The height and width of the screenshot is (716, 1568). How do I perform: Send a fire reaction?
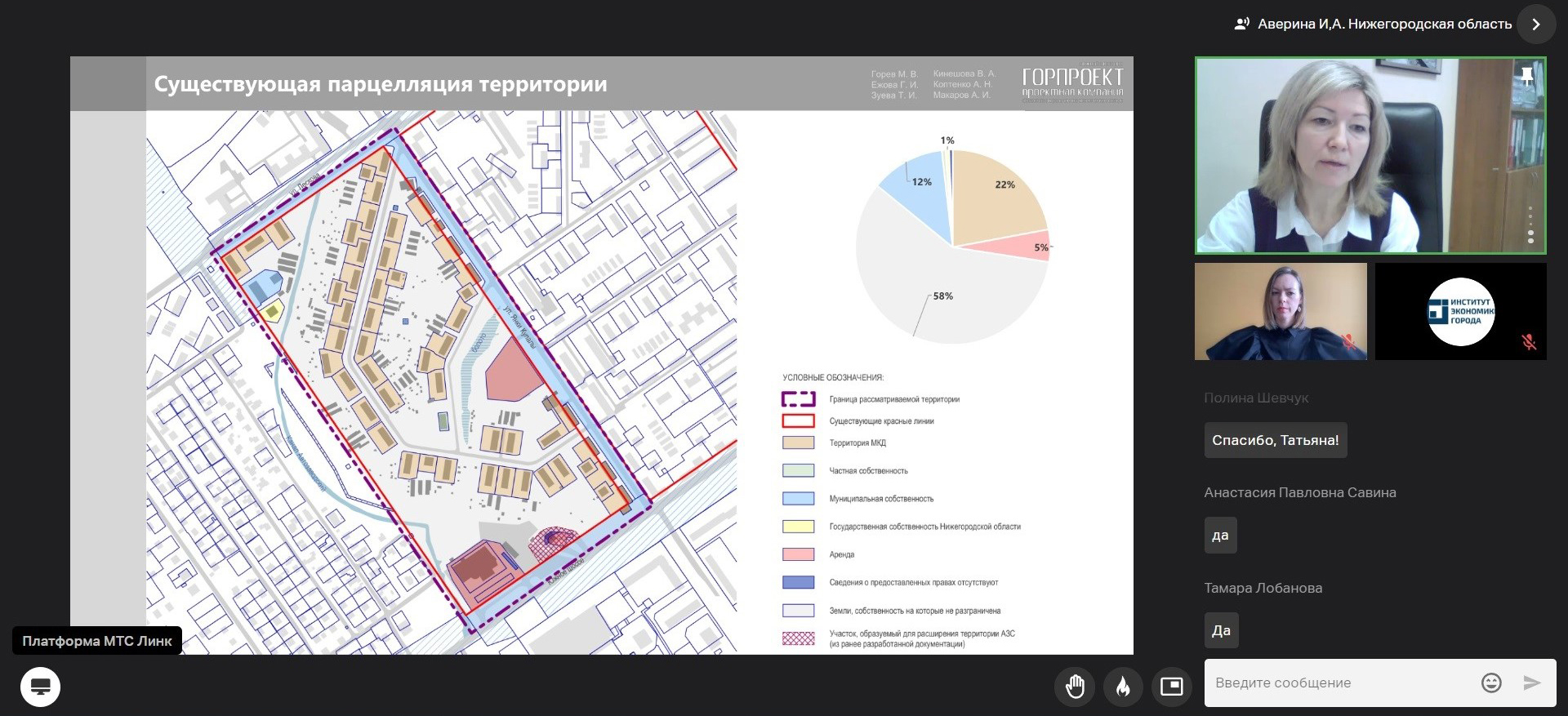pyautogui.click(x=1123, y=687)
